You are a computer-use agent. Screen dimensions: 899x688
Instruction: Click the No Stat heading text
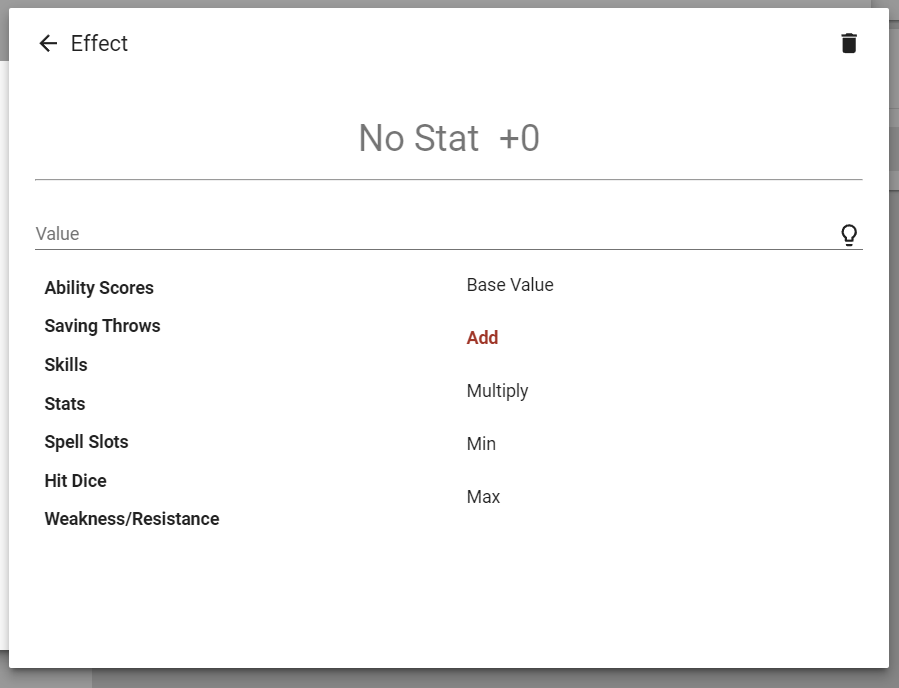pos(419,138)
